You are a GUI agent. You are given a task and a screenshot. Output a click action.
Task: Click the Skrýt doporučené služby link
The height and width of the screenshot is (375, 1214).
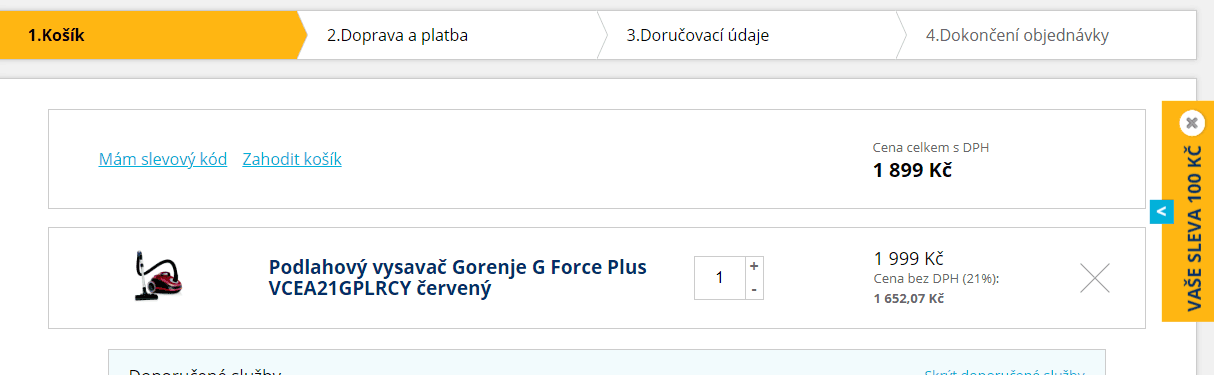tap(1004, 374)
